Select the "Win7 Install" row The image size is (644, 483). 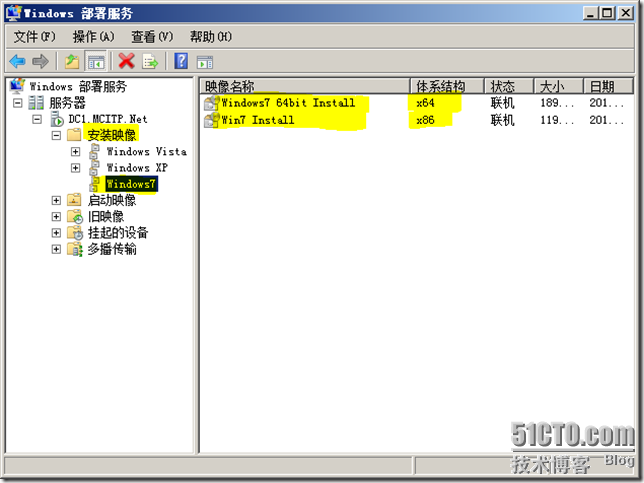(x=417, y=120)
